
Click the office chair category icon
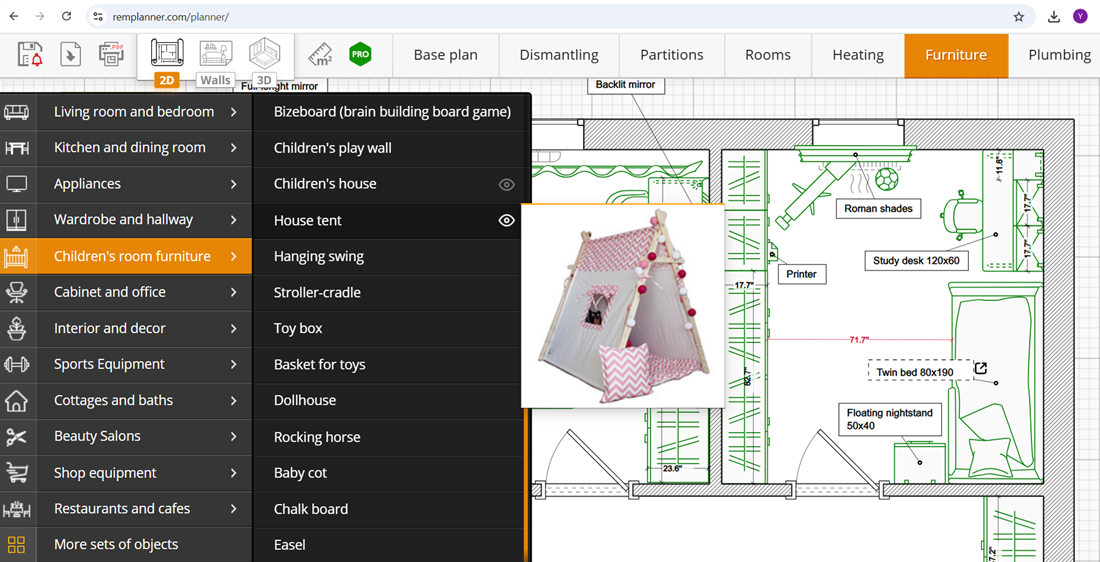click(x=16, y=292)
